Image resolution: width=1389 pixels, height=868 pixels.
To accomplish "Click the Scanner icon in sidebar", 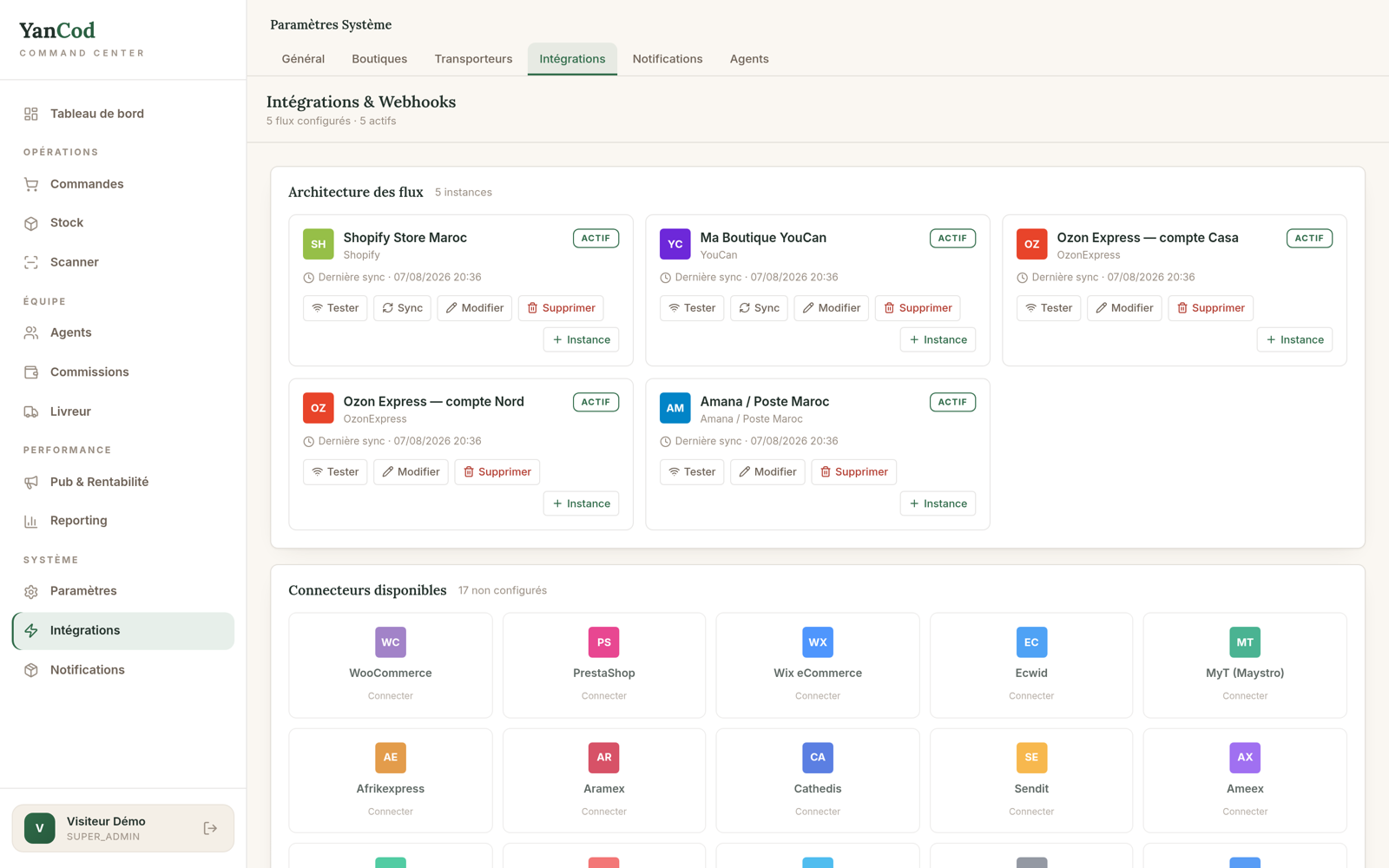I will coord(31,262).
